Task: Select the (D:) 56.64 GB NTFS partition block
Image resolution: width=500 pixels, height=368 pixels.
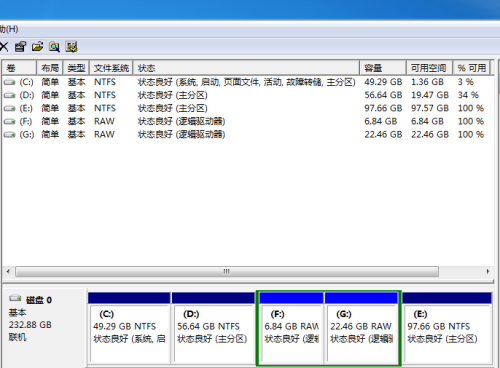Action: point(213,327)
